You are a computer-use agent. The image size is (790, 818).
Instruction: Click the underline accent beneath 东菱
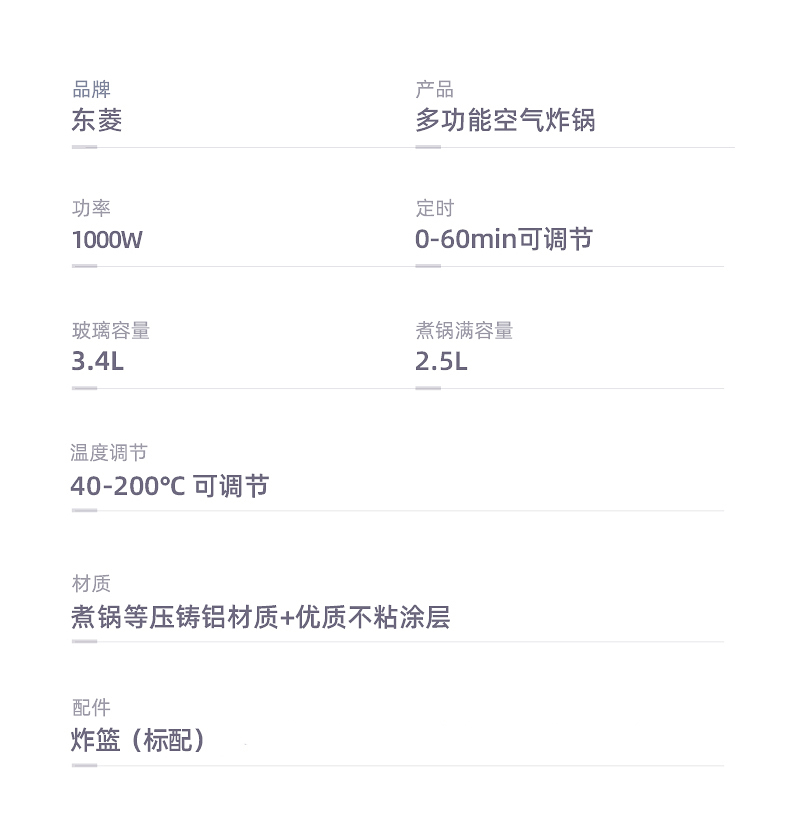(85, 147)
